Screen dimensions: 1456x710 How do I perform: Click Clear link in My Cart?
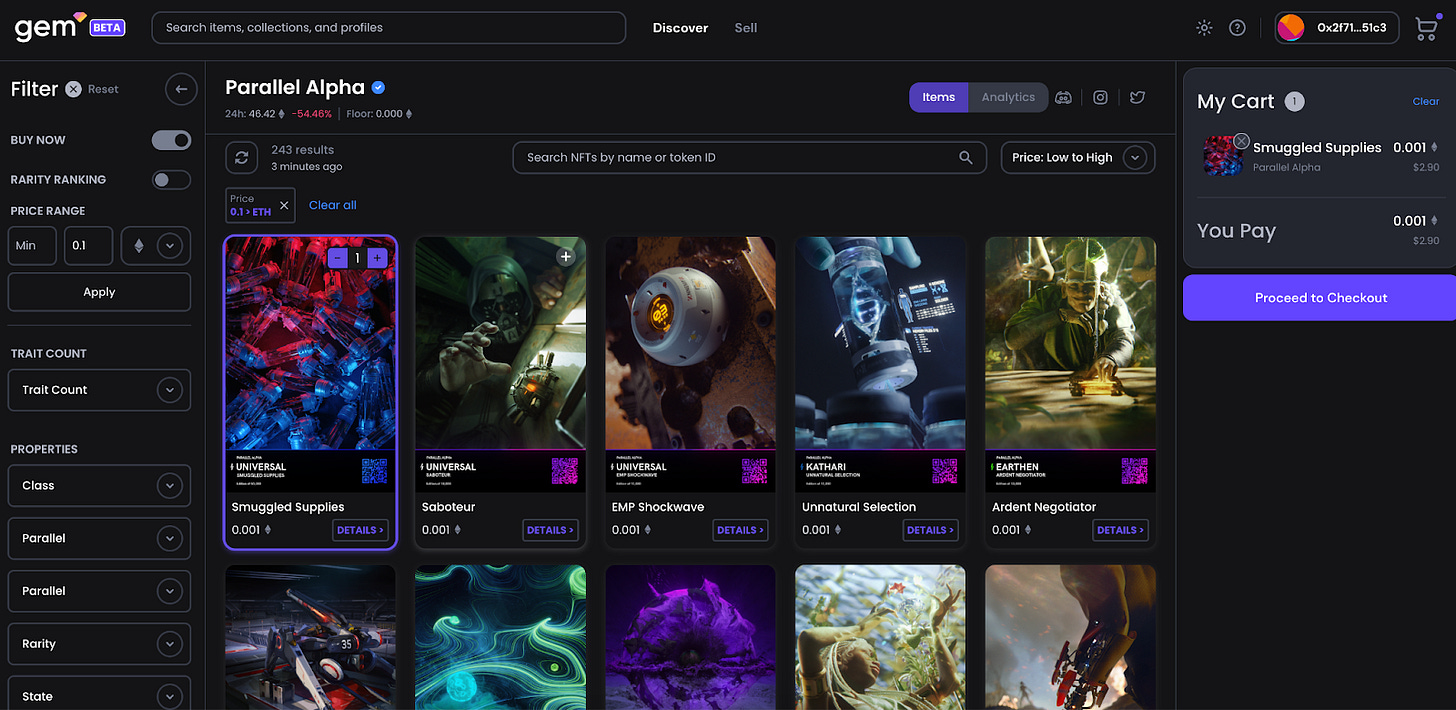tap(1426, 101)
